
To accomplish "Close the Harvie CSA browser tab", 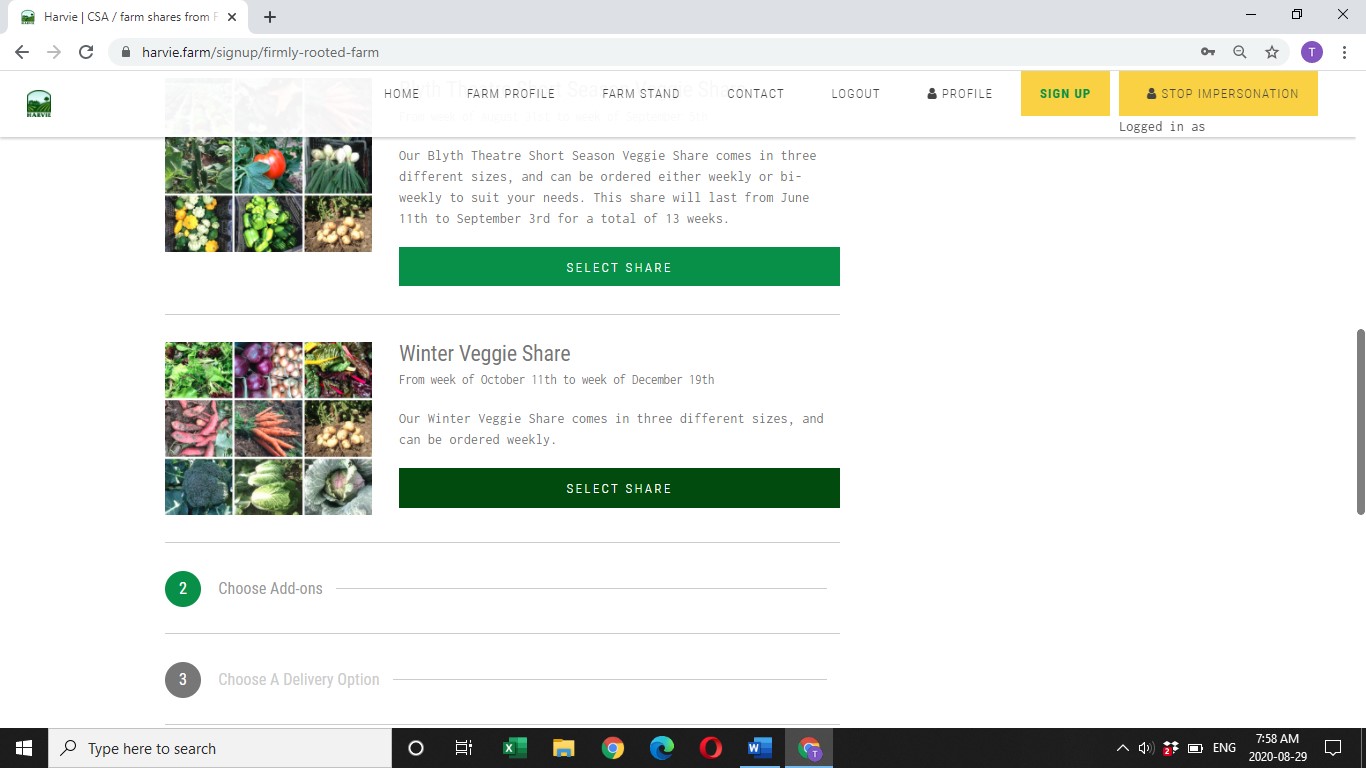I will tap(232, 17).
